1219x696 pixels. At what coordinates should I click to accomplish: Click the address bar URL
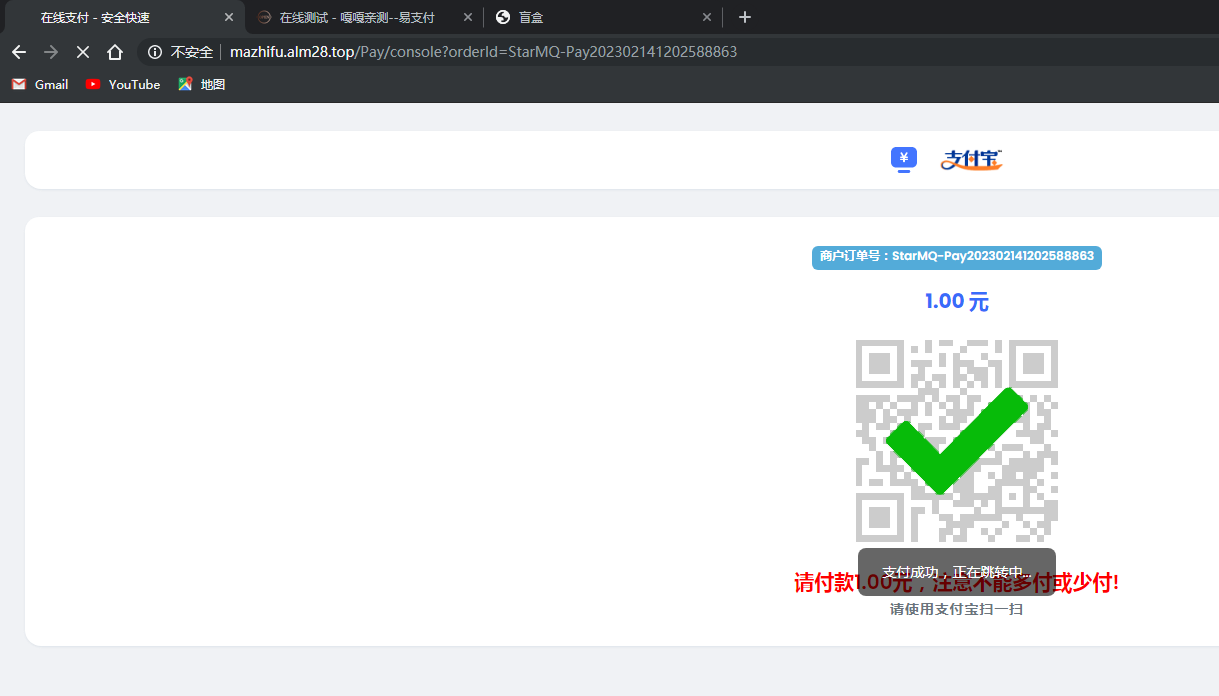[483, 52]
